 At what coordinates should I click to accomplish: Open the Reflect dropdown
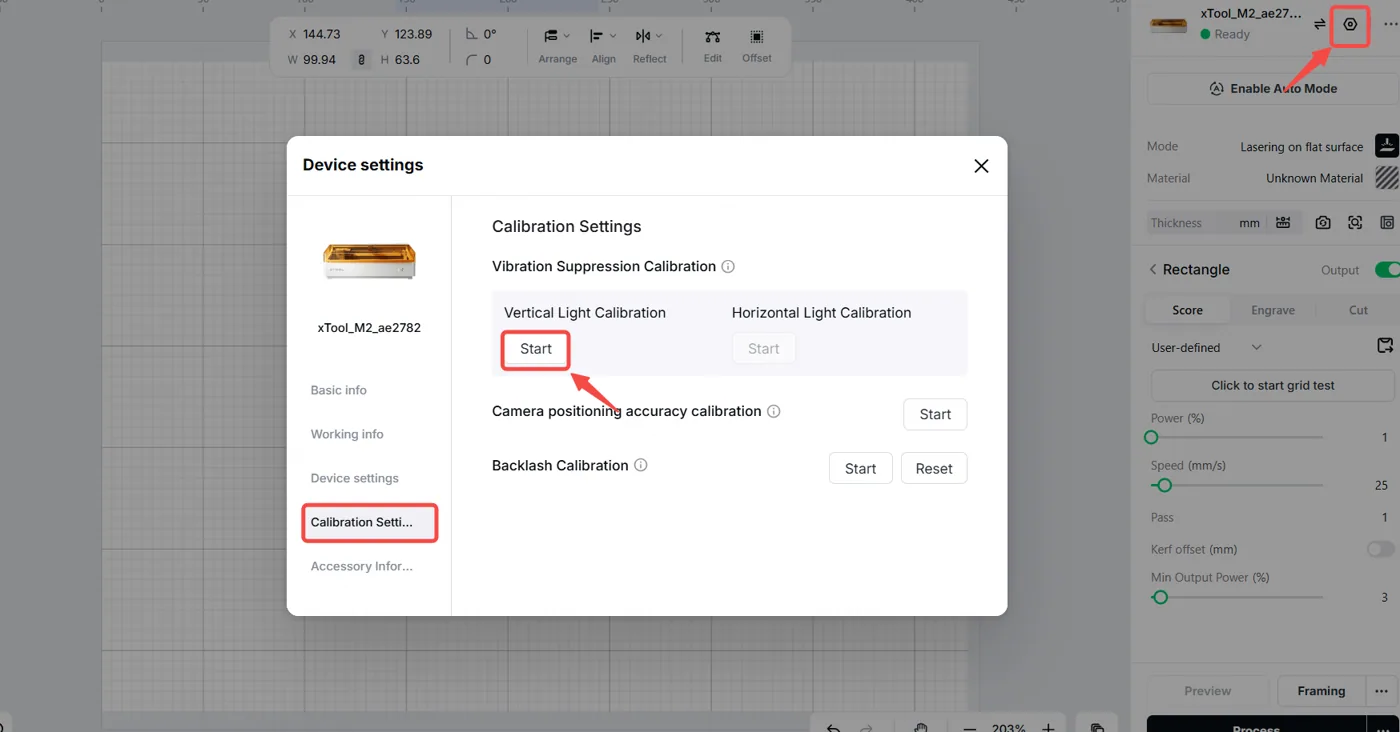tap(649, 45)
